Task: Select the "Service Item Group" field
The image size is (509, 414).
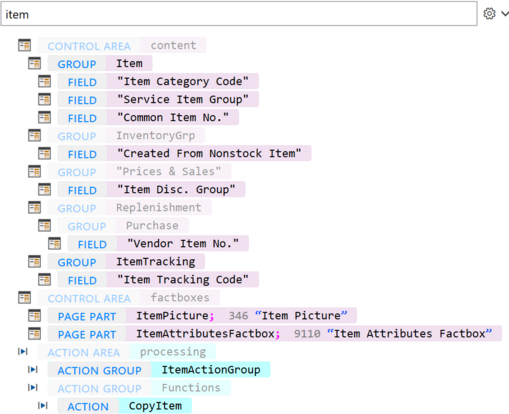Action: pos(158,99)
